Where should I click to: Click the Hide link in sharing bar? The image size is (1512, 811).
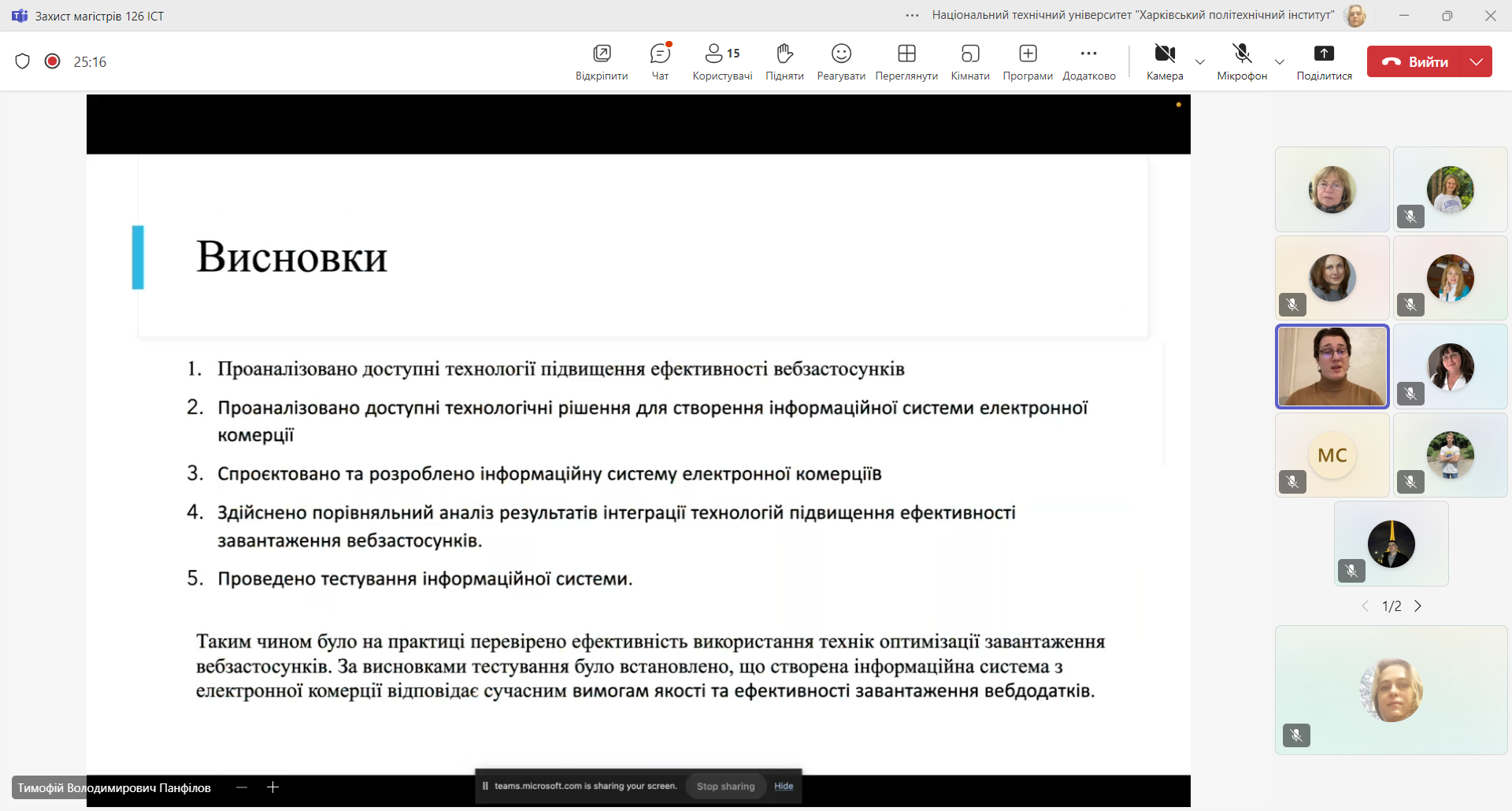(784, 786)
